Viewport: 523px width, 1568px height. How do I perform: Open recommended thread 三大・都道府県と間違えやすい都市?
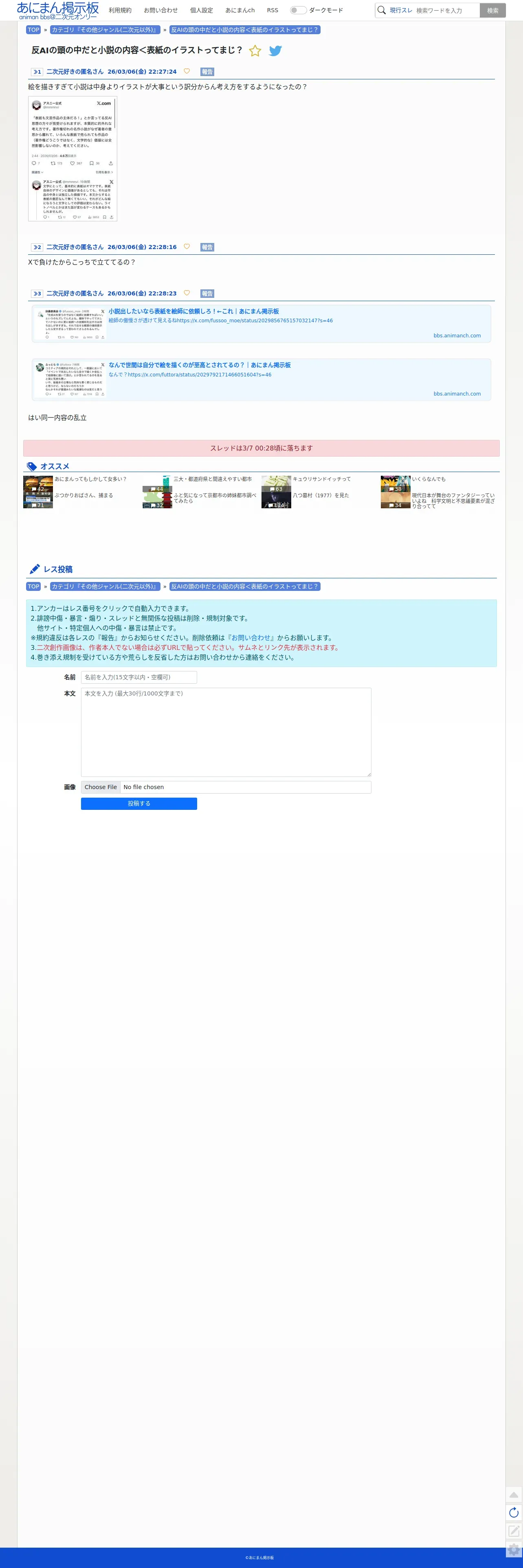213,479
